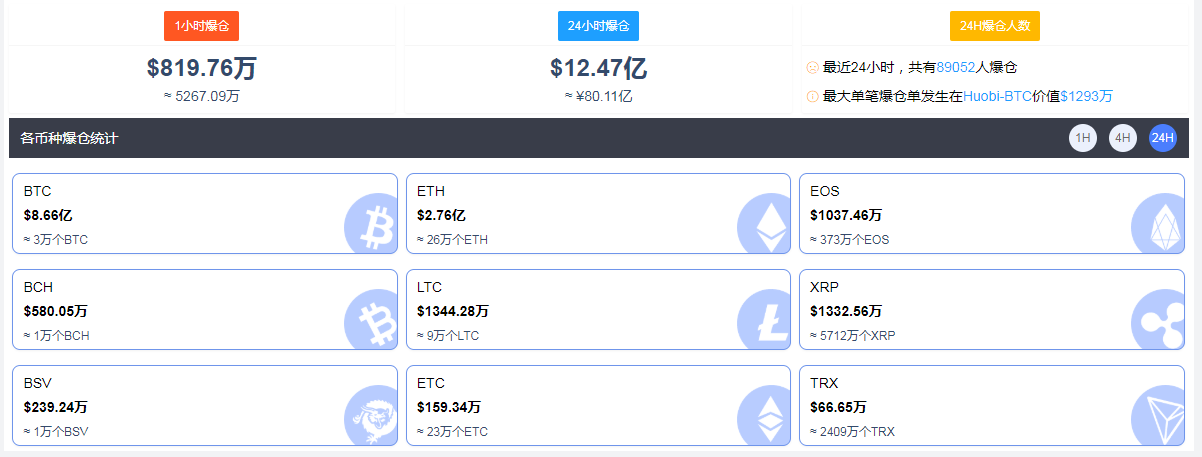Switch statistics to the 1H interval
1202x457 pixels.
coord(1083,138)
